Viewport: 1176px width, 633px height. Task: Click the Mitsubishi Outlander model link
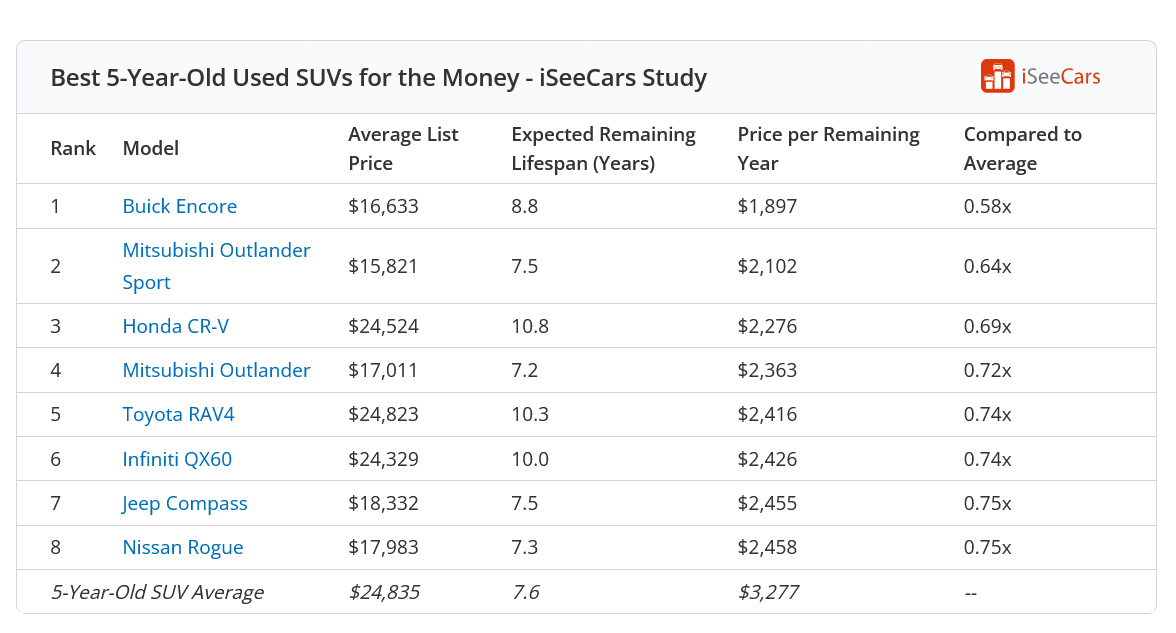(x=216, y=370)
